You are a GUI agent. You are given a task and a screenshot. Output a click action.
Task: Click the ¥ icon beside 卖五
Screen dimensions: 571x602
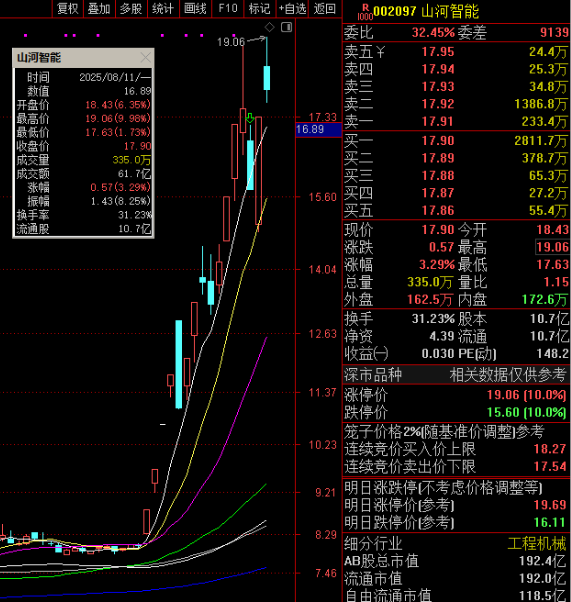point(380,51)
